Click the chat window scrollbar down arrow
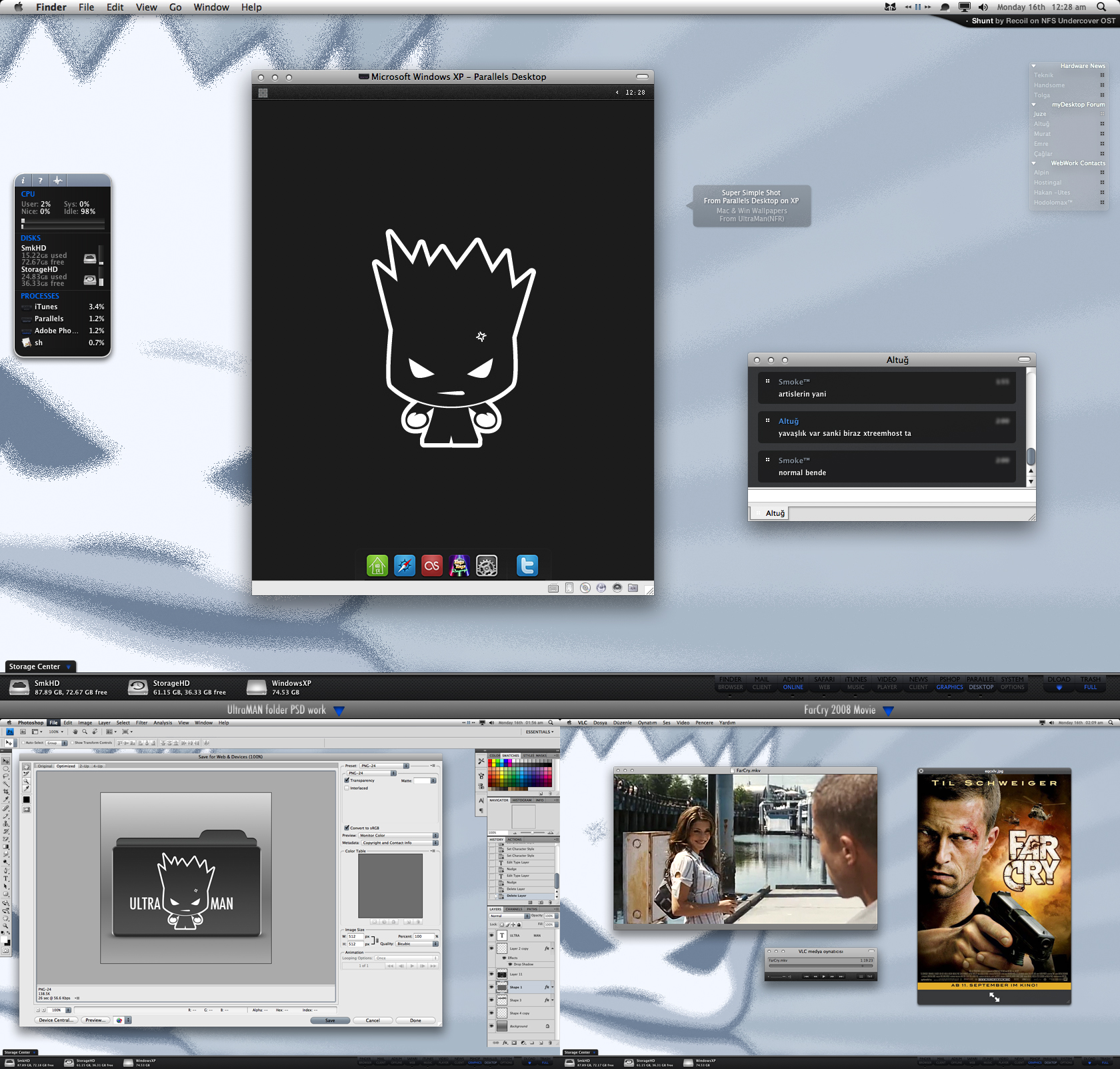Screen dimensions: 1120x1069 tap(1031, 481)
